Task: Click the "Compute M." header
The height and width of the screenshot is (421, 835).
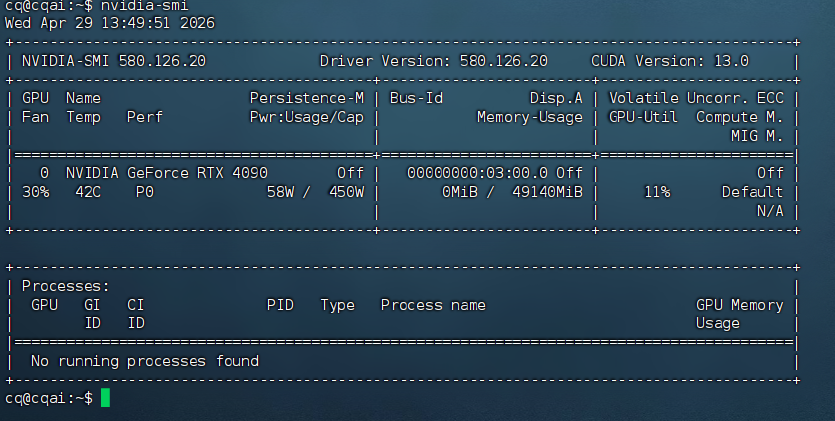Action: tap(740, 117)
